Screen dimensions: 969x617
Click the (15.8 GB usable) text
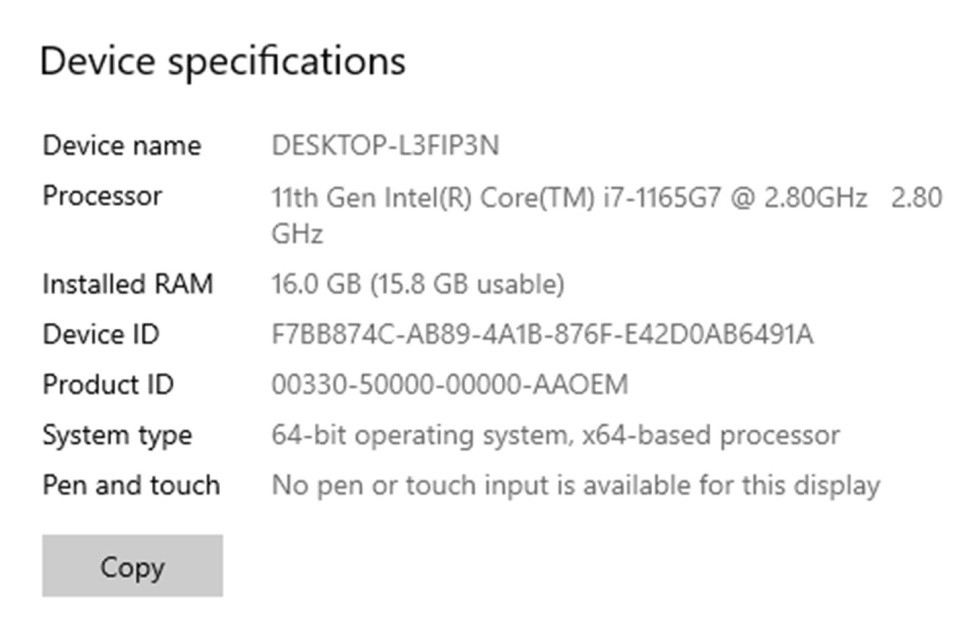(x=468, y=285)
